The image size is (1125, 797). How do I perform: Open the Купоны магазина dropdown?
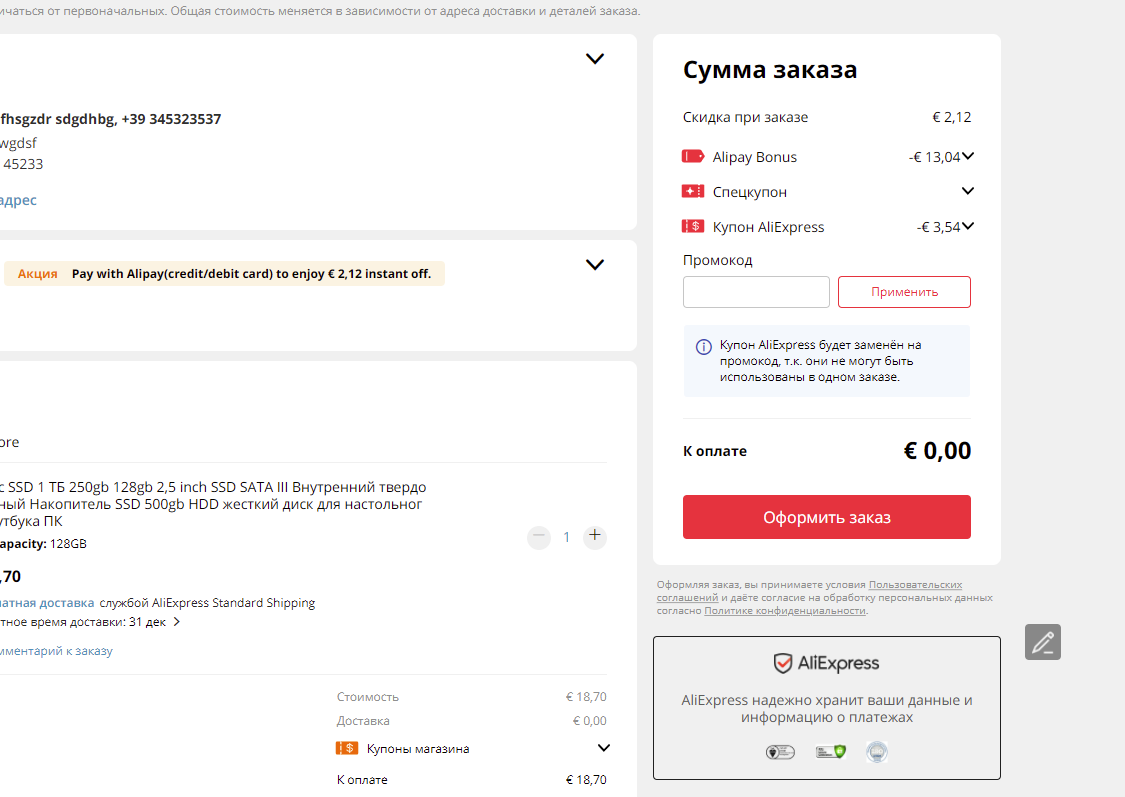(604, 748)
